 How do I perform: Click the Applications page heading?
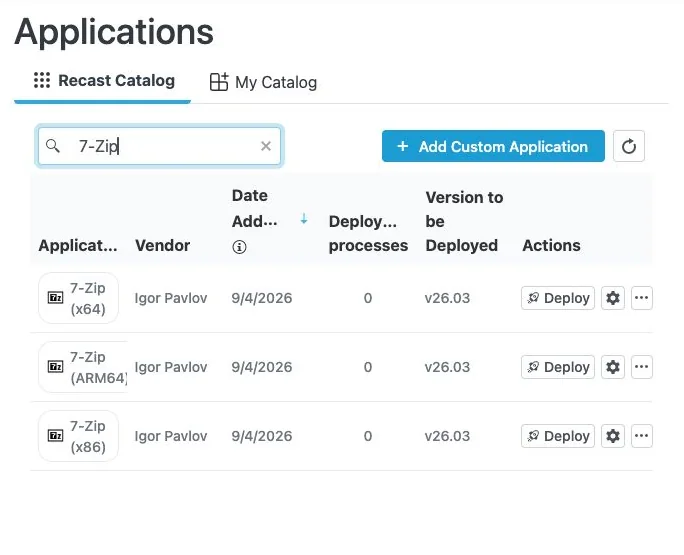(114, 33)
